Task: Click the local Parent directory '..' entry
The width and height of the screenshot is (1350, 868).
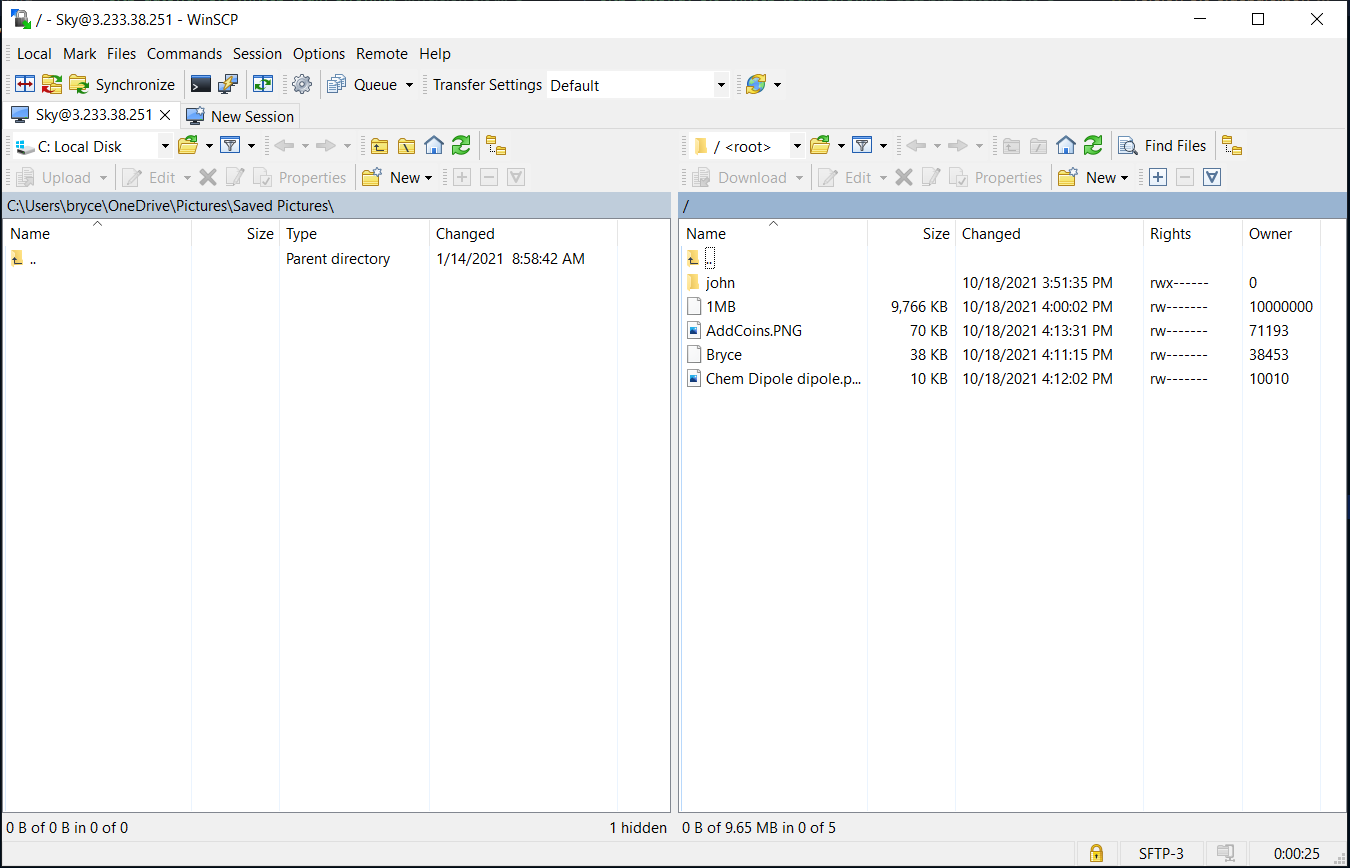Action: (x=32, y=259)
